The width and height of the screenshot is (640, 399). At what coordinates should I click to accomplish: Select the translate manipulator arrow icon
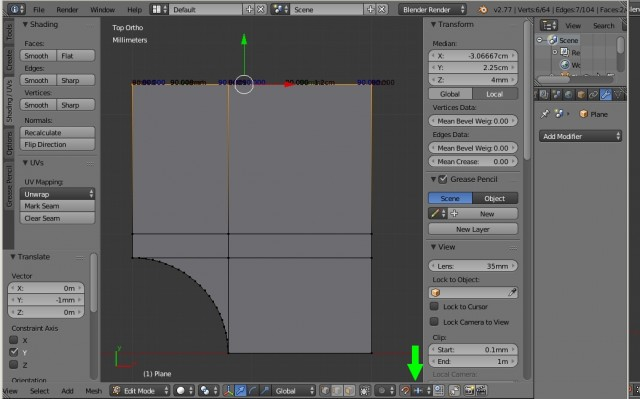coord(240,390)
